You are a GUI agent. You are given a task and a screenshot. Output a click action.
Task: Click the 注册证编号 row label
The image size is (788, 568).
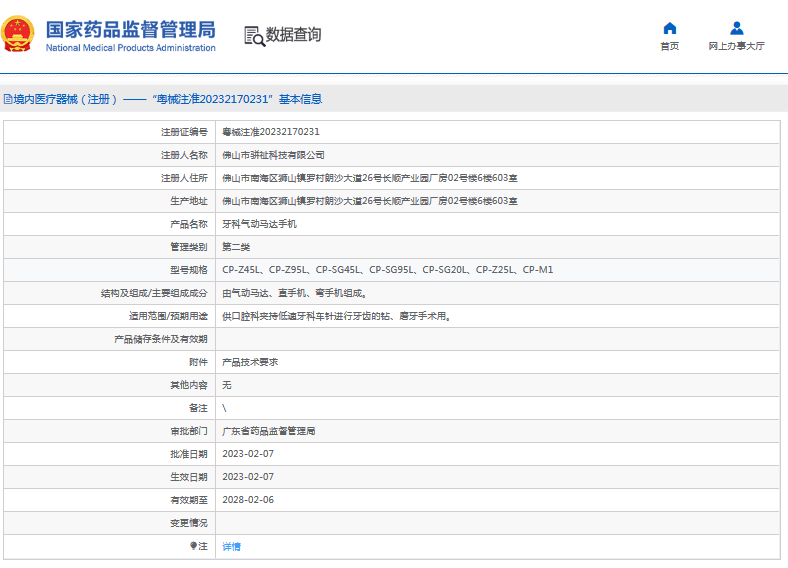click(184, 132)
